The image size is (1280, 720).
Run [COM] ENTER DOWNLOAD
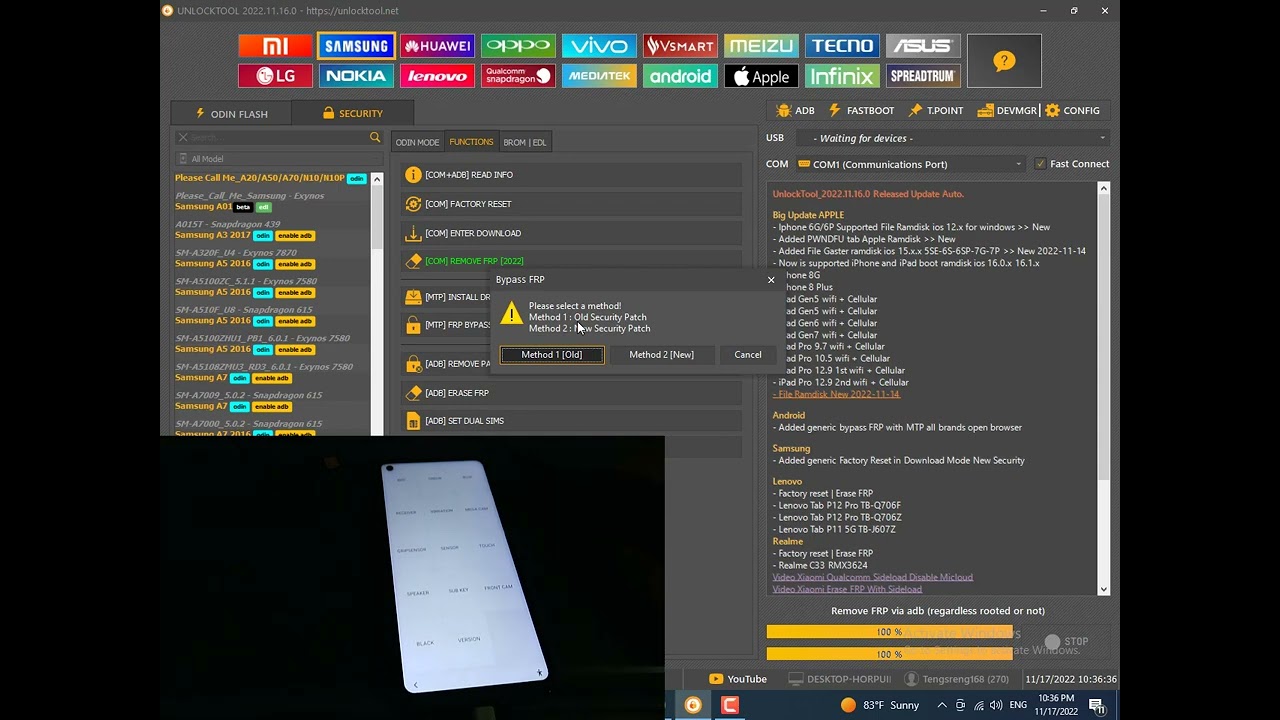click(572, 233)
